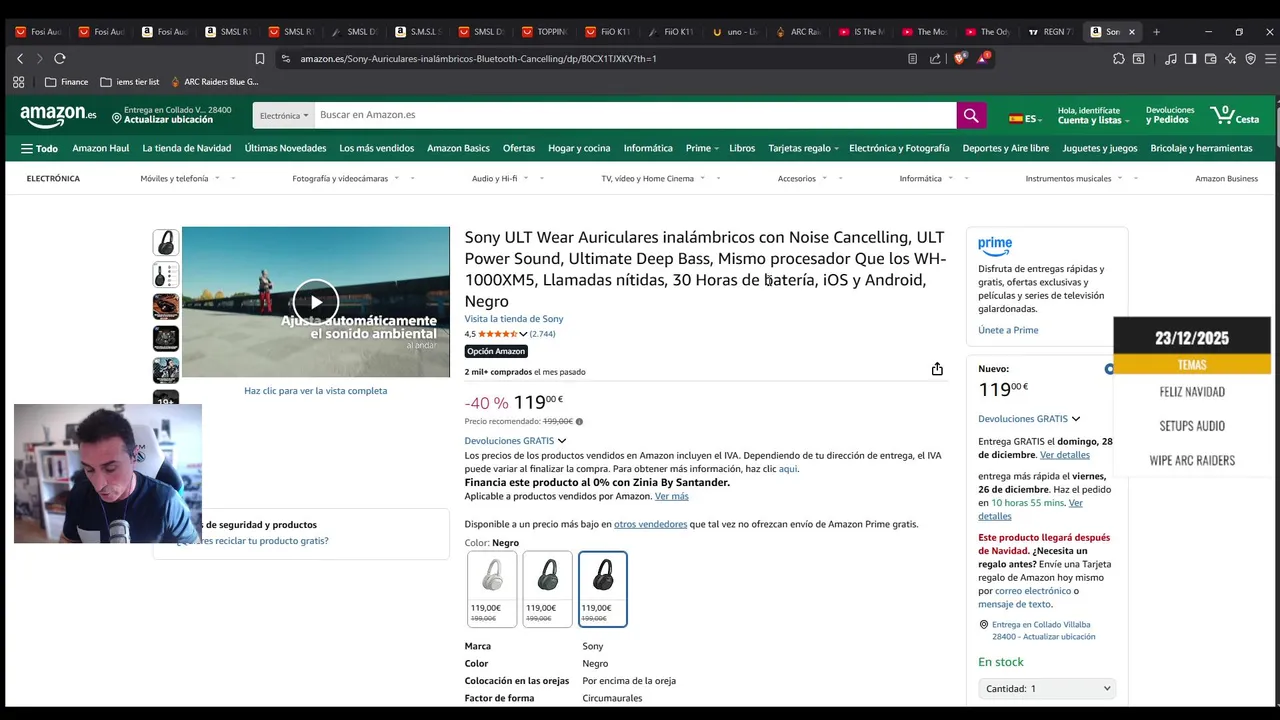Open the Electrónica search category dropdown

(284, 115)
